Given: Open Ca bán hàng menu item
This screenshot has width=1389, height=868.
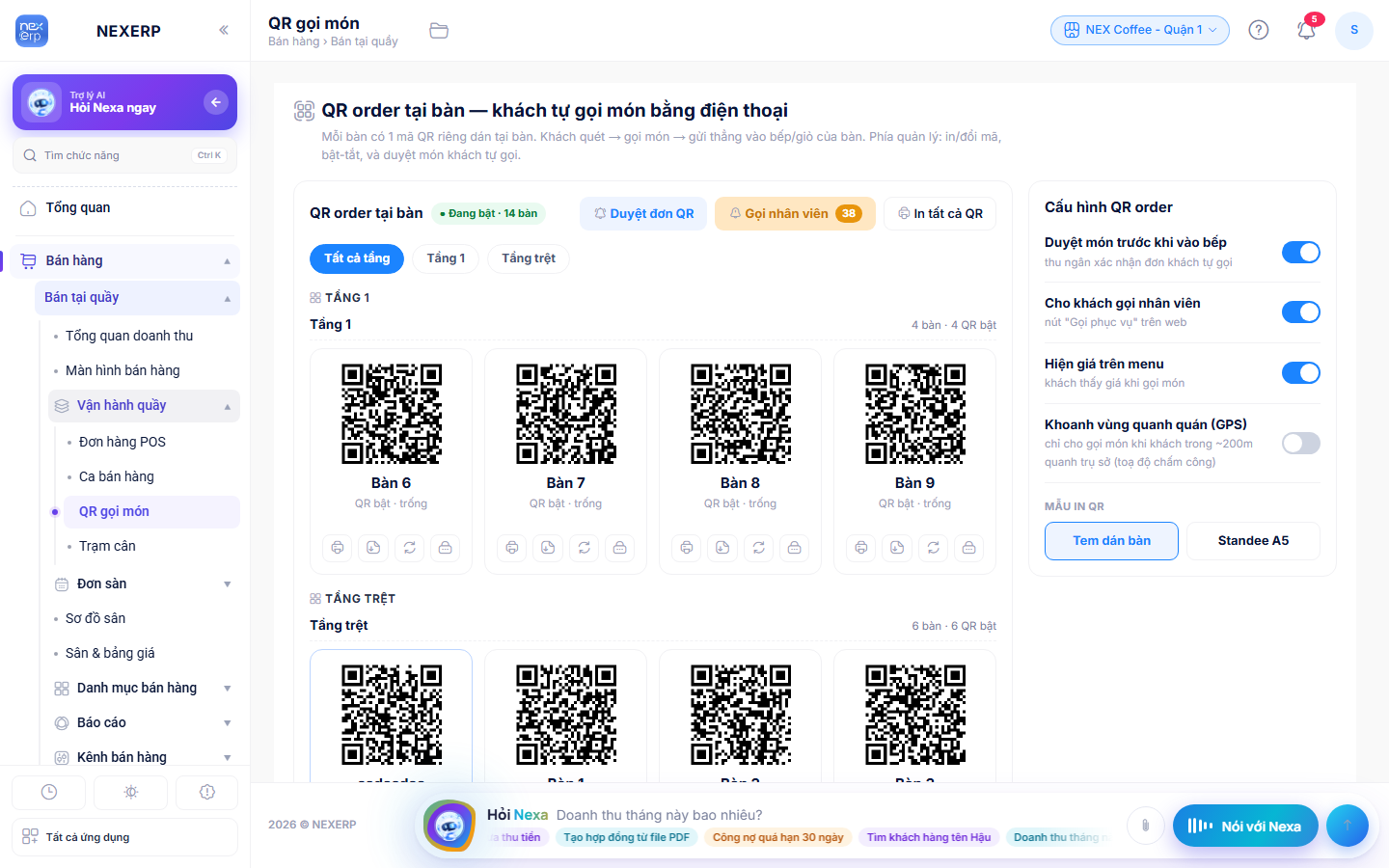Looking at the screenshot, I should click(150, 476).
